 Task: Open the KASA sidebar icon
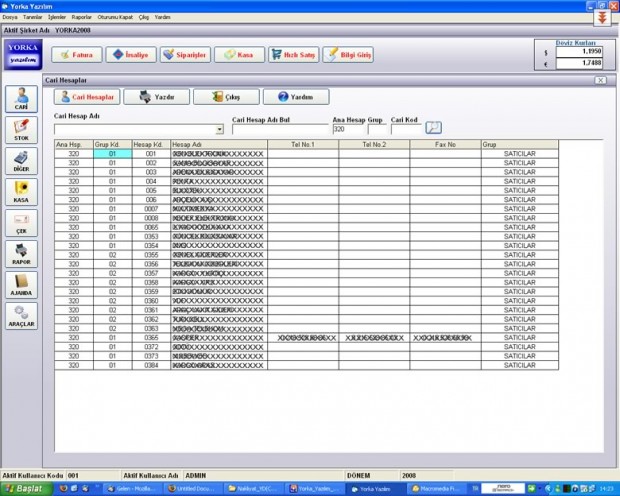tap(21, 192)
